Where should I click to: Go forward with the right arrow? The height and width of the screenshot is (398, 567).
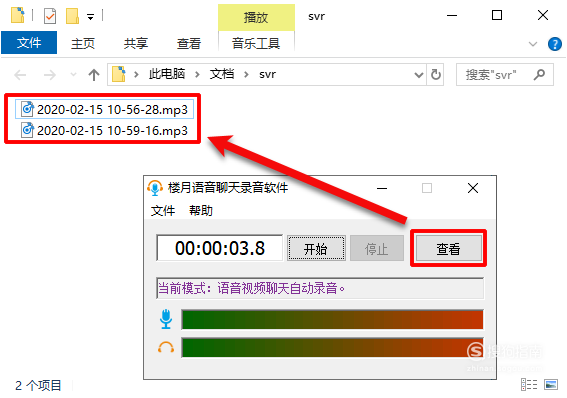pos(50,75)
